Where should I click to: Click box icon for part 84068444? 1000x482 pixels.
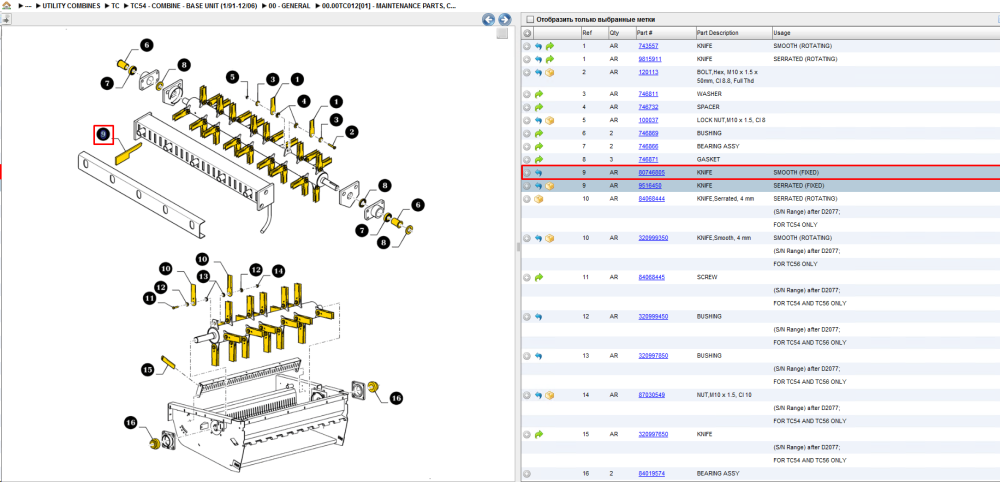pyautogui.click(x=538, y=199)
